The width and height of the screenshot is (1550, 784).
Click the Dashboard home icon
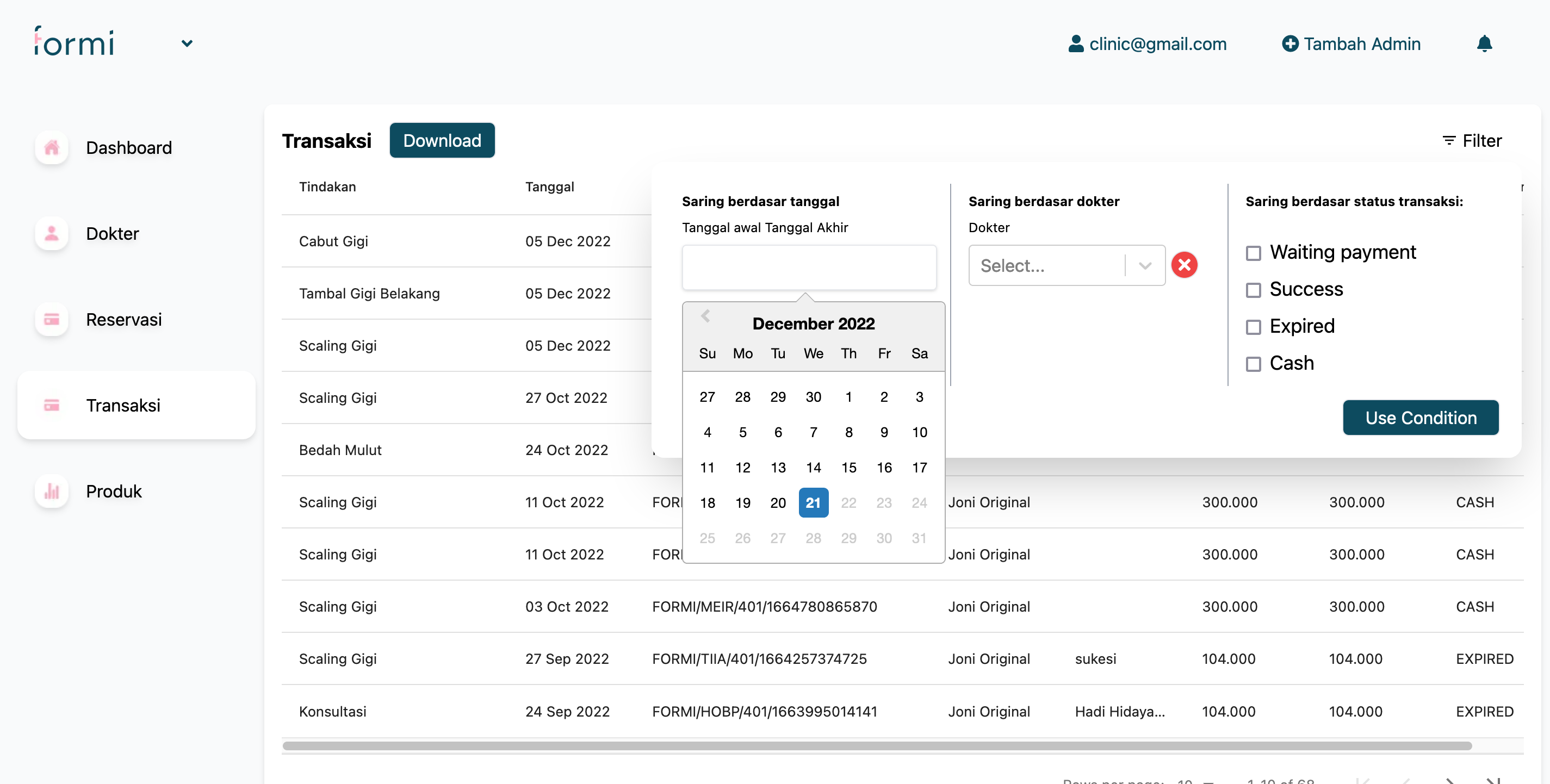[52, 147]
